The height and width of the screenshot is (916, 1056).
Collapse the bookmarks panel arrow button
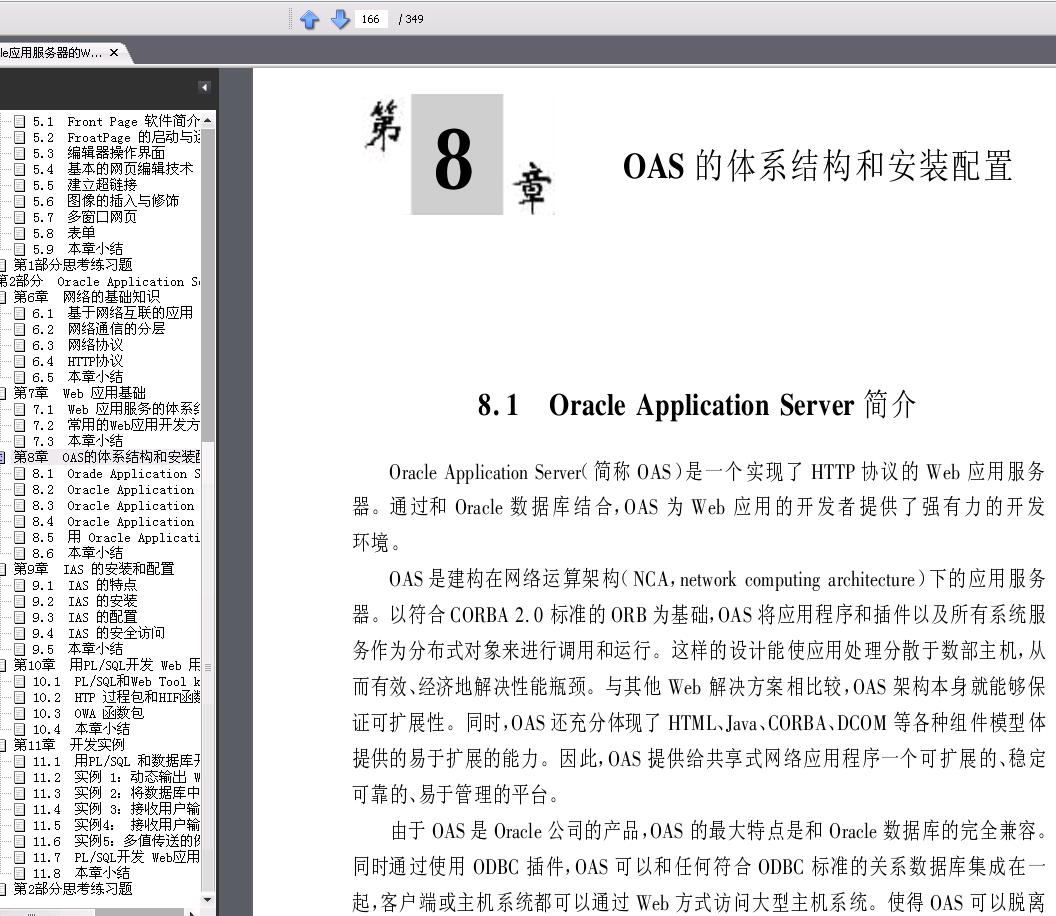pyautogui.click(x=204, y=87)
